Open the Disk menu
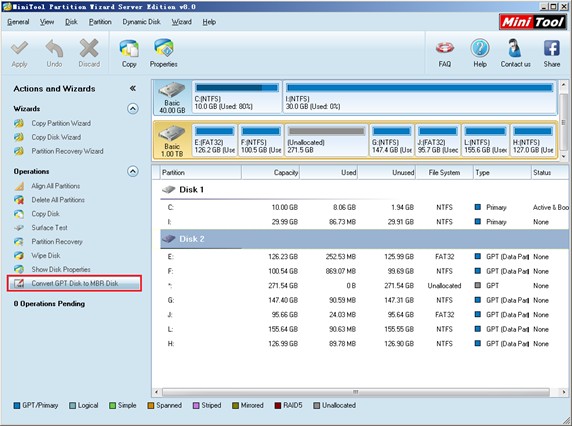 click(x=71, y=22)
